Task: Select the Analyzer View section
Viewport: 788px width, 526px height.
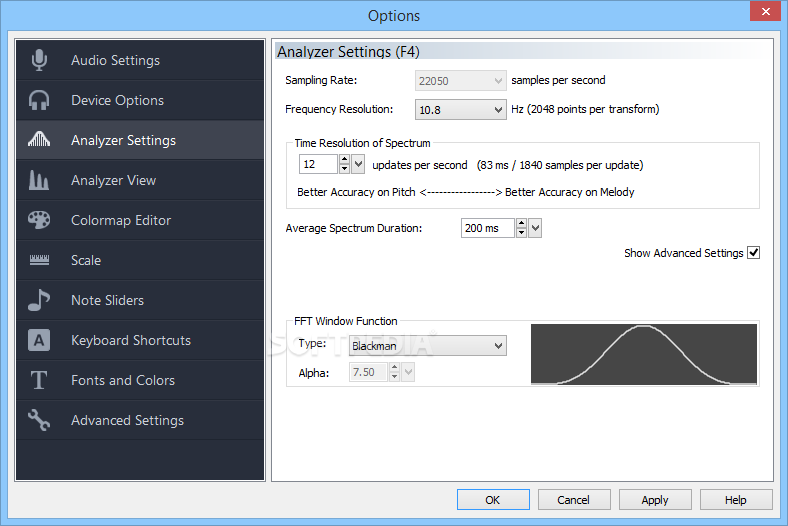Action: [x=140, y=180]
